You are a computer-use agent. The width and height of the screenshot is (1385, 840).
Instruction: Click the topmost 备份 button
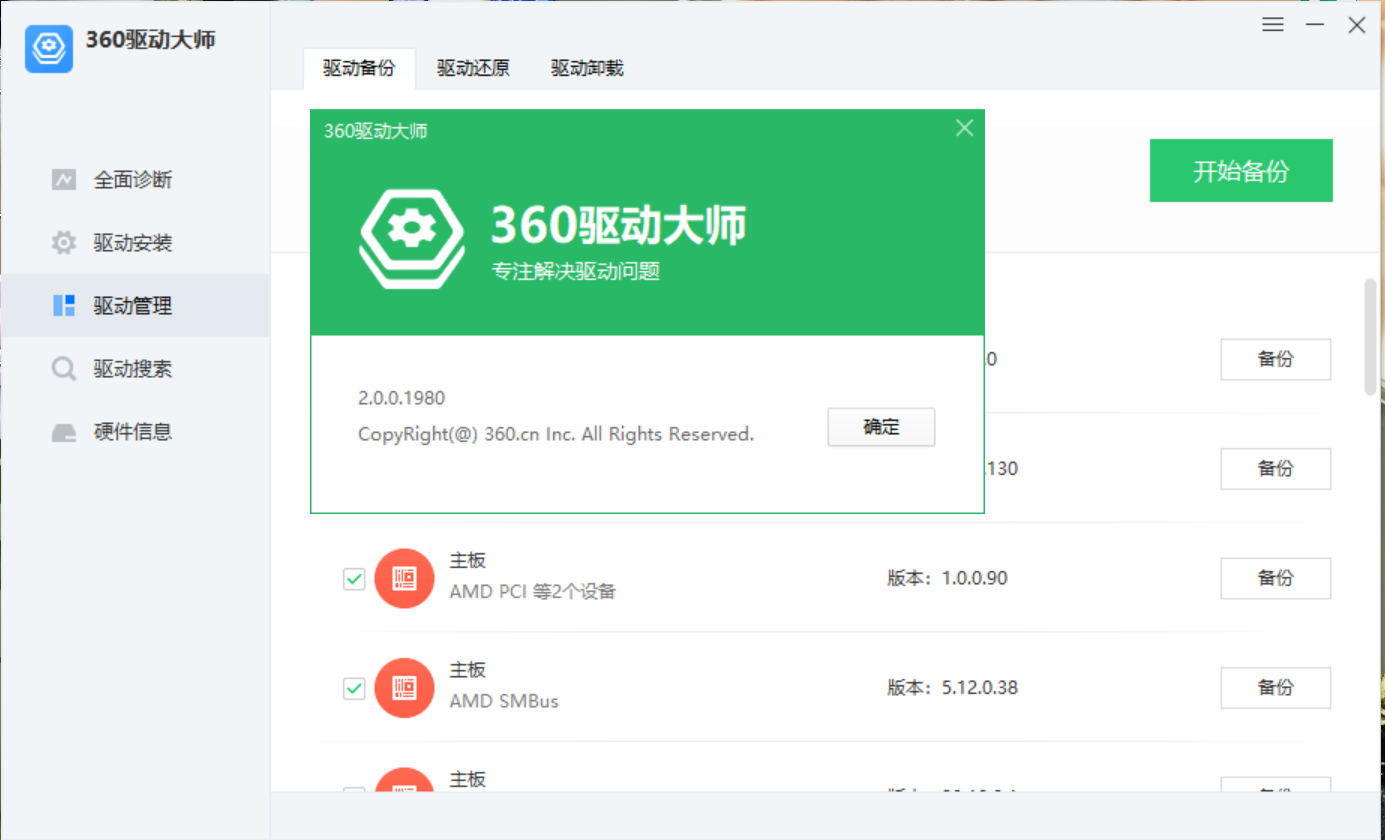[1275, 360]
